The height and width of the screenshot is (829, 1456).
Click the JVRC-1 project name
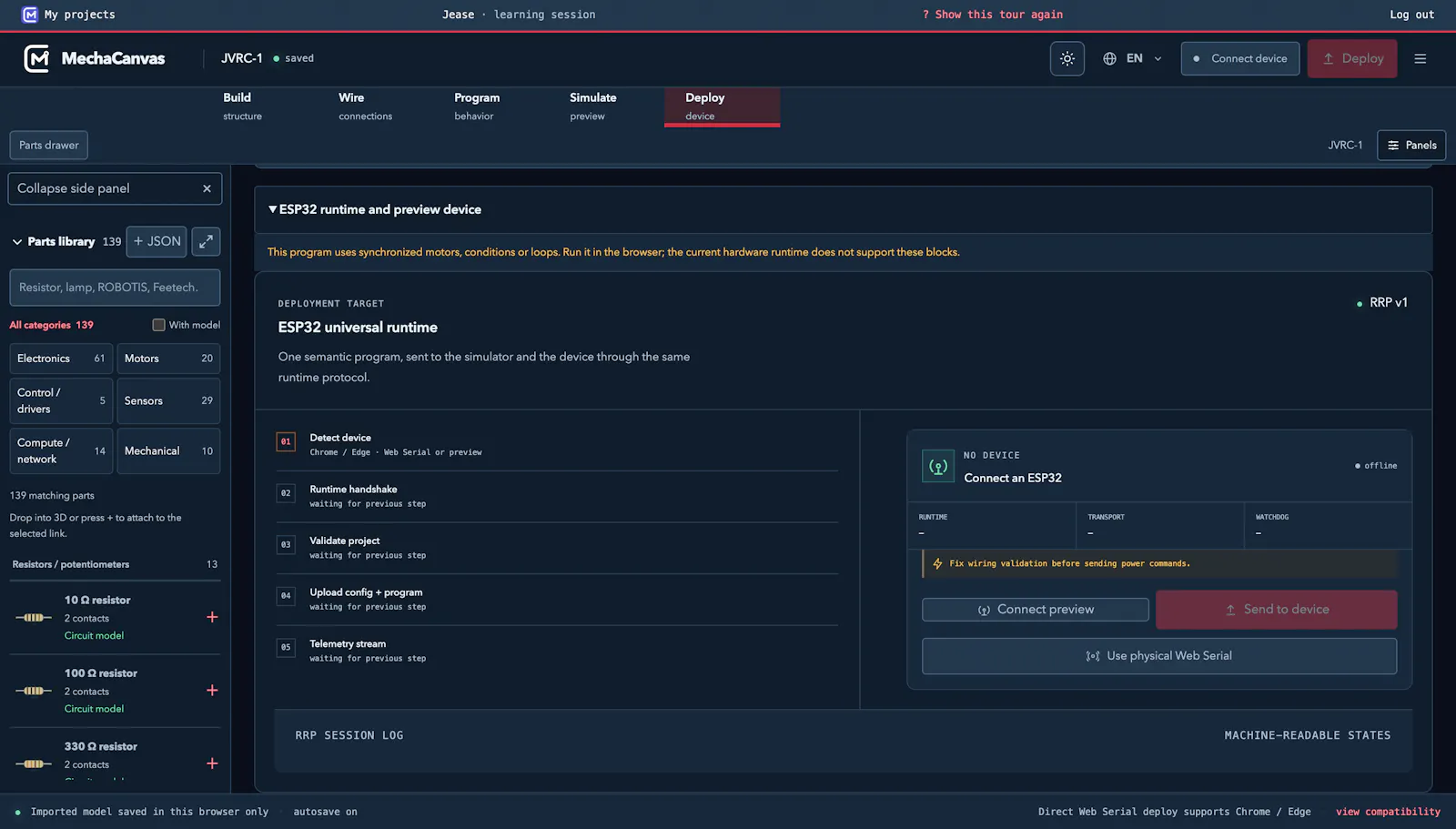coord(242,58)
